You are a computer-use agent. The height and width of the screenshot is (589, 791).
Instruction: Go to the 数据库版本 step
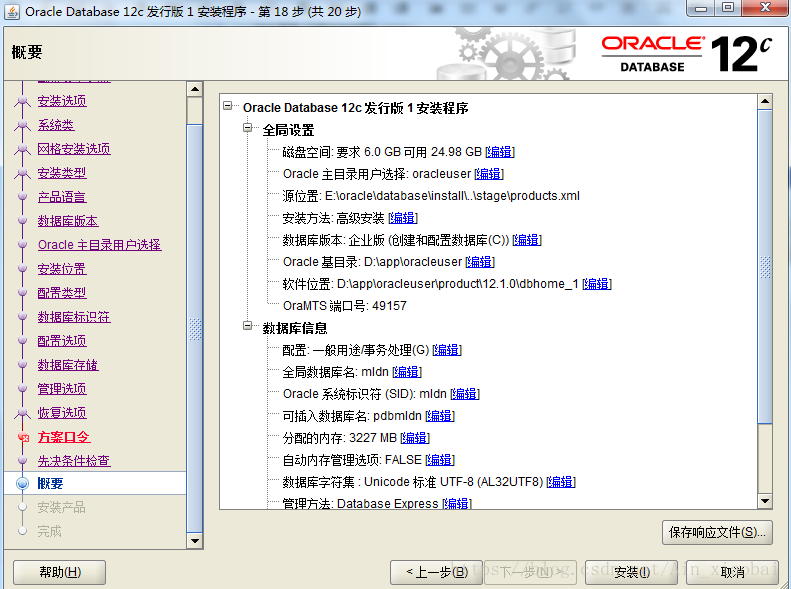click(x=68, y=221)
